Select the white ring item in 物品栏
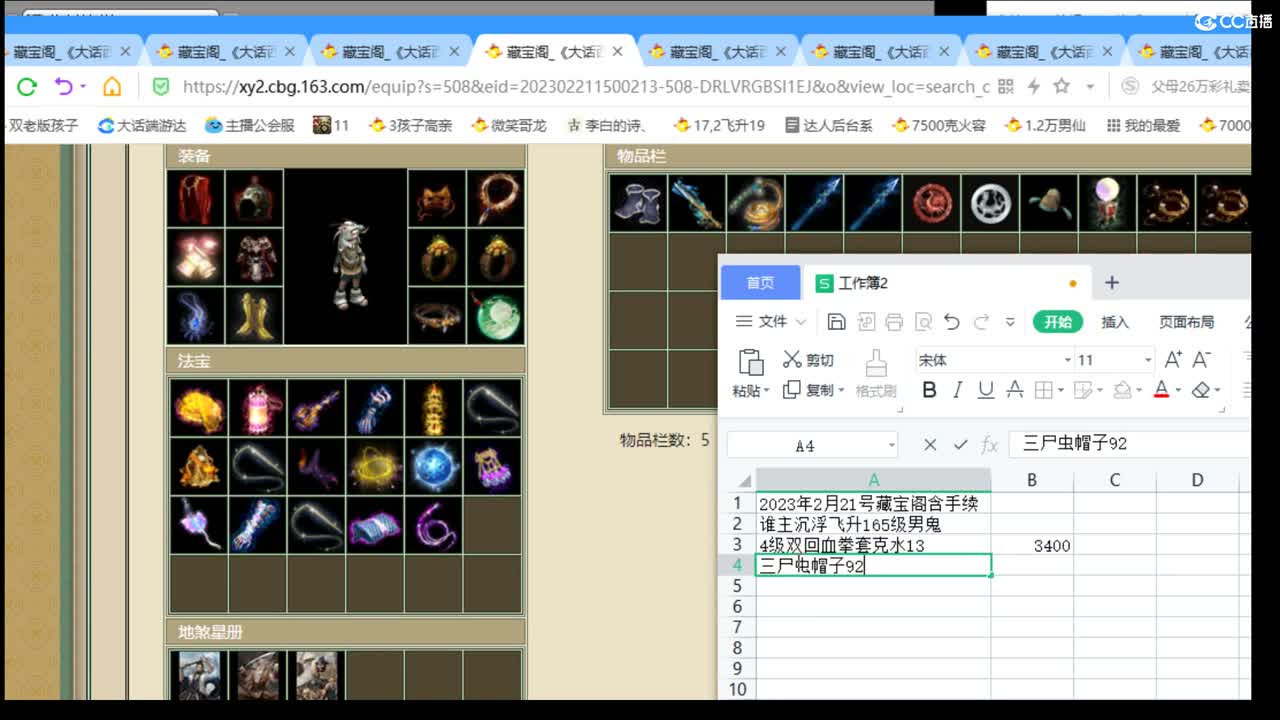The height and width of the screenshot is (720, 1280). (989, 203)
